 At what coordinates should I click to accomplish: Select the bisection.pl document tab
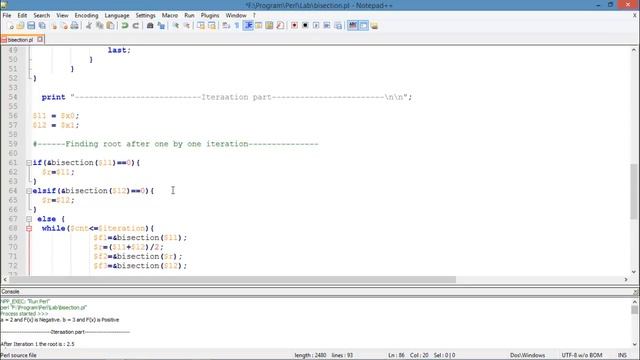tap(20, 40)
